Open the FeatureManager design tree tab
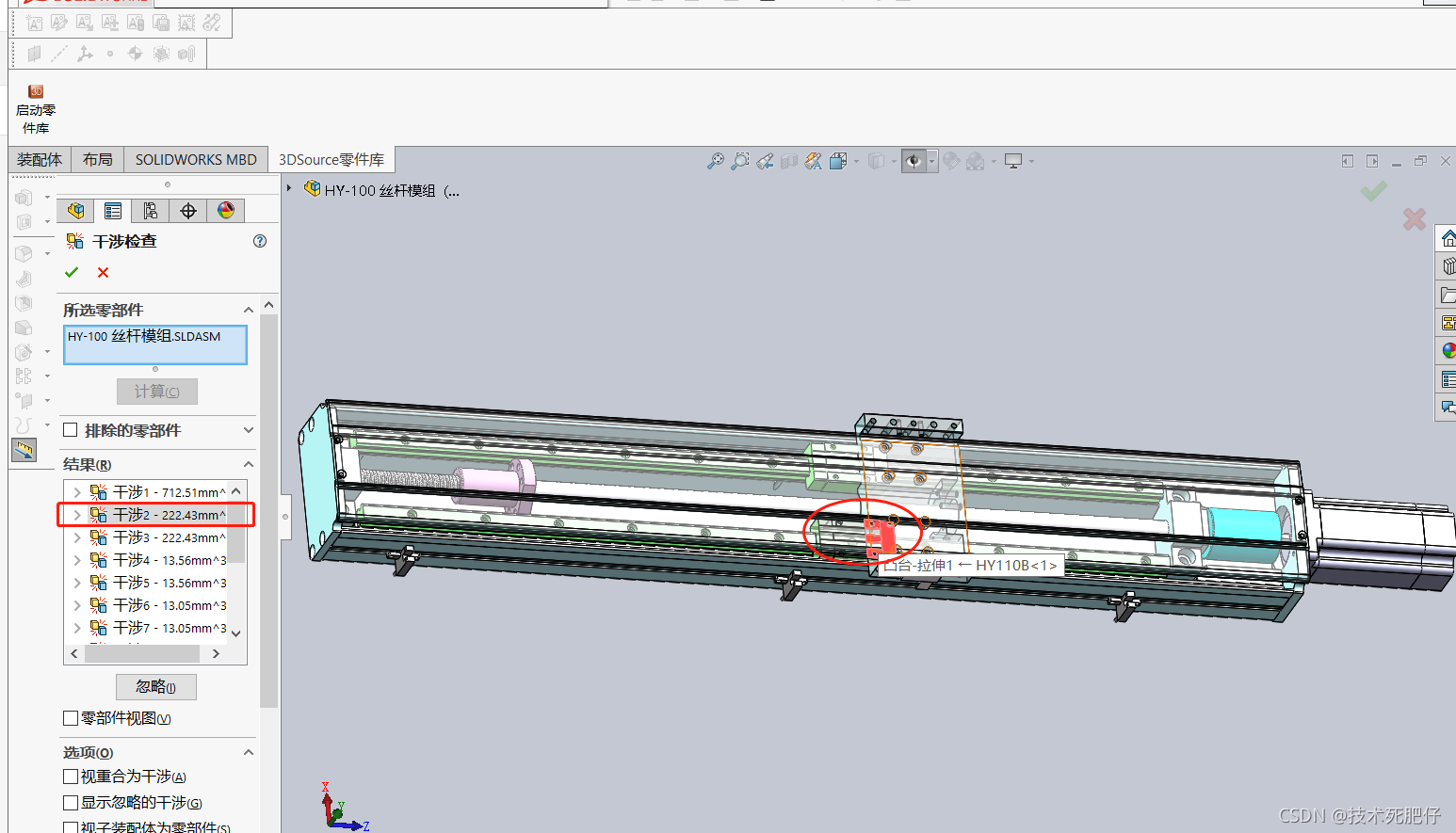The height and width of the screenshot is (833, 1456). pyautogui.click(x=75, y=211)
